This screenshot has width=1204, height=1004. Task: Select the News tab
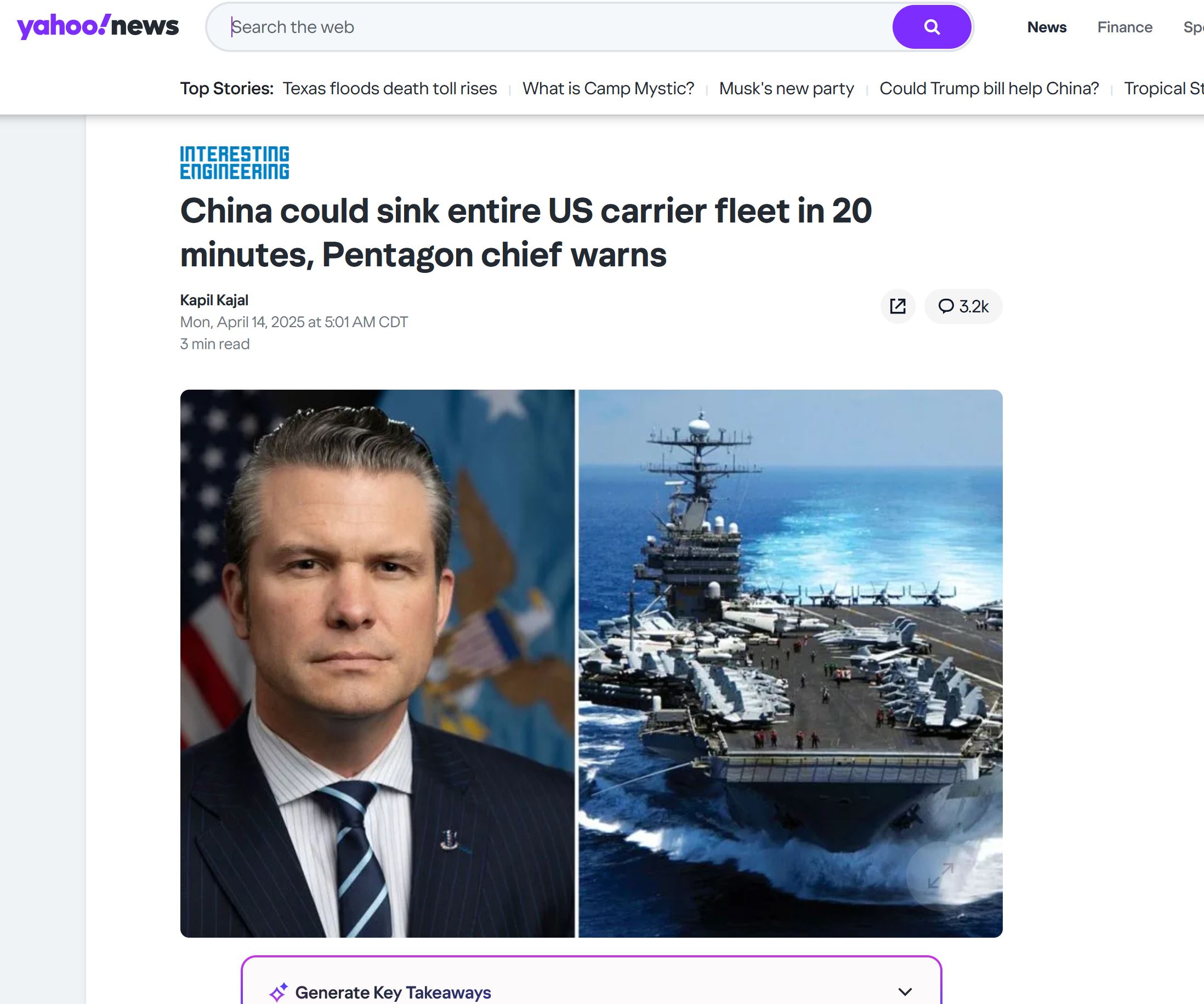pyautogui.click(x=1046, y=27)
